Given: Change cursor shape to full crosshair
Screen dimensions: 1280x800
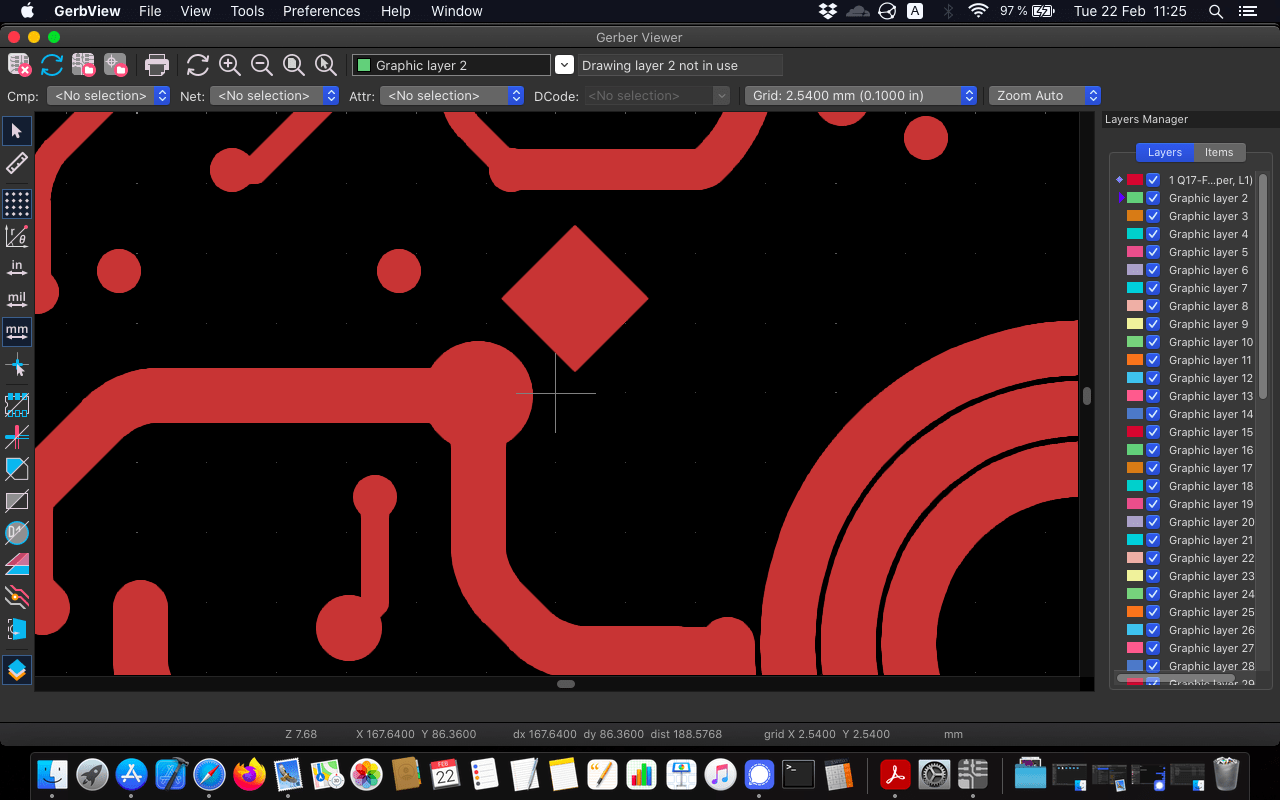Looking at the screenshot, I should (17, 364).
